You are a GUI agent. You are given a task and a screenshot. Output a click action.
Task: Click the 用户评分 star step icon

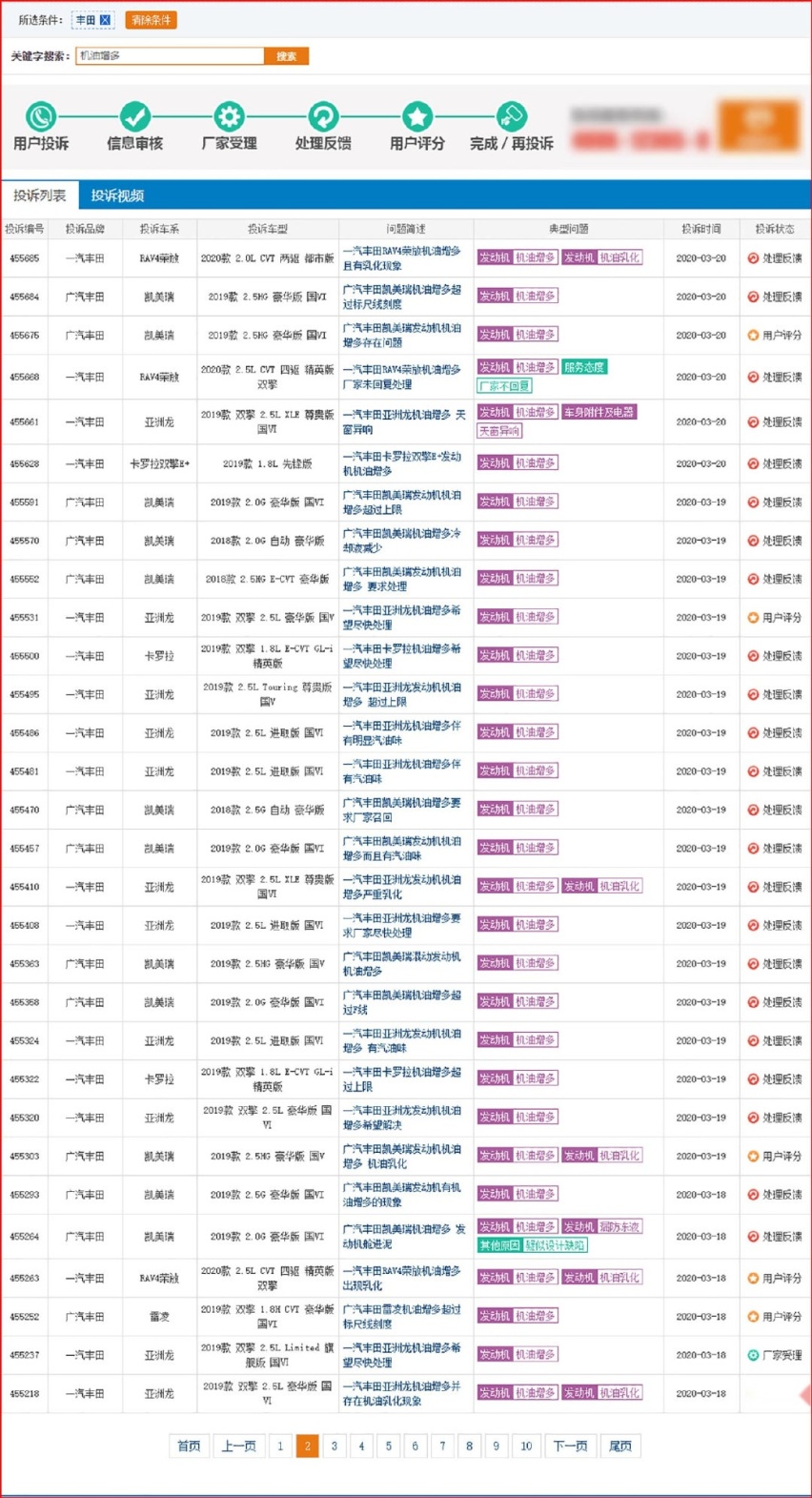[416, 116]
